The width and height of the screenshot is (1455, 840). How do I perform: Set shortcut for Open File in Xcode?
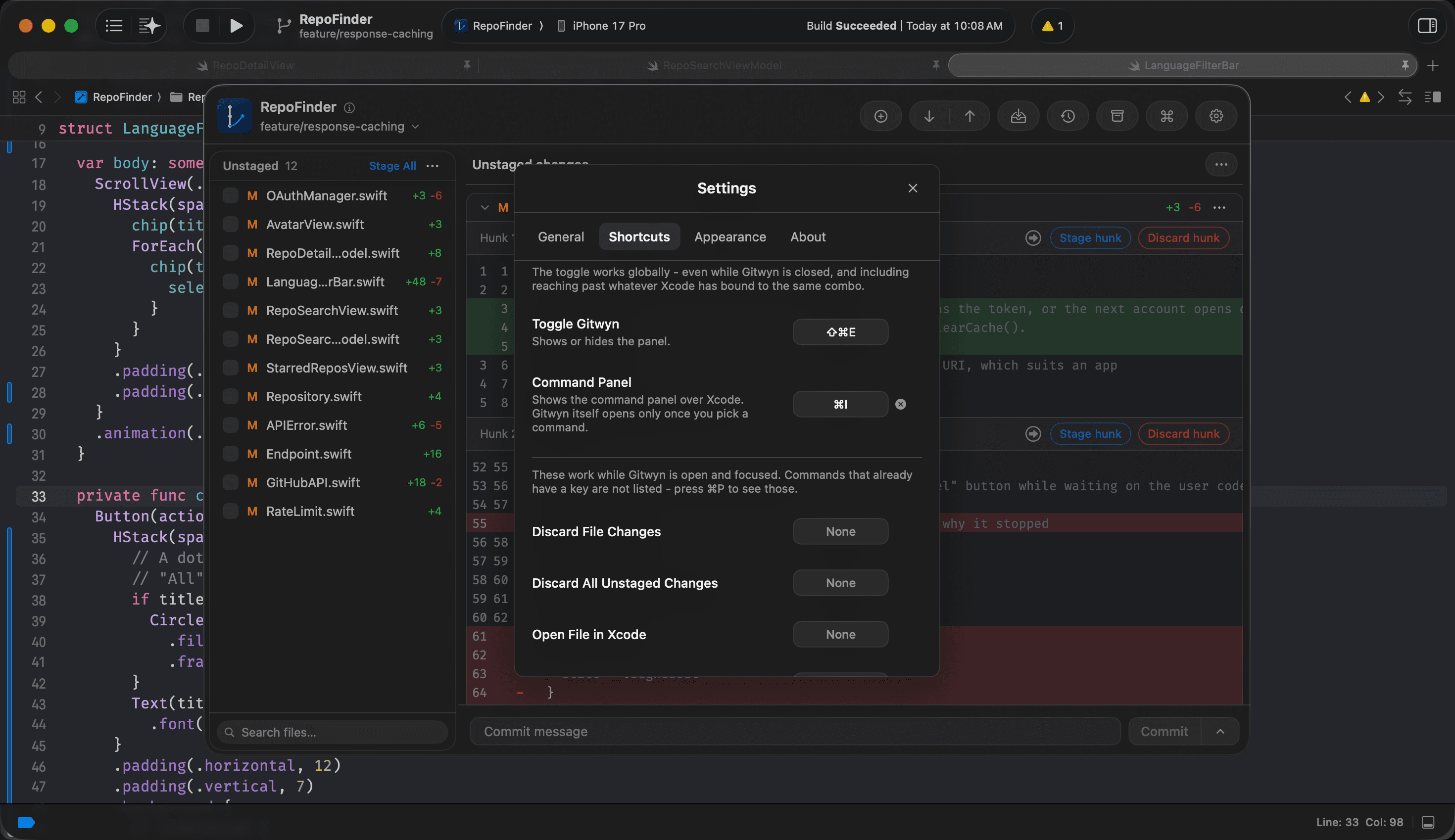pyautogui.click(x=840, y=635)
